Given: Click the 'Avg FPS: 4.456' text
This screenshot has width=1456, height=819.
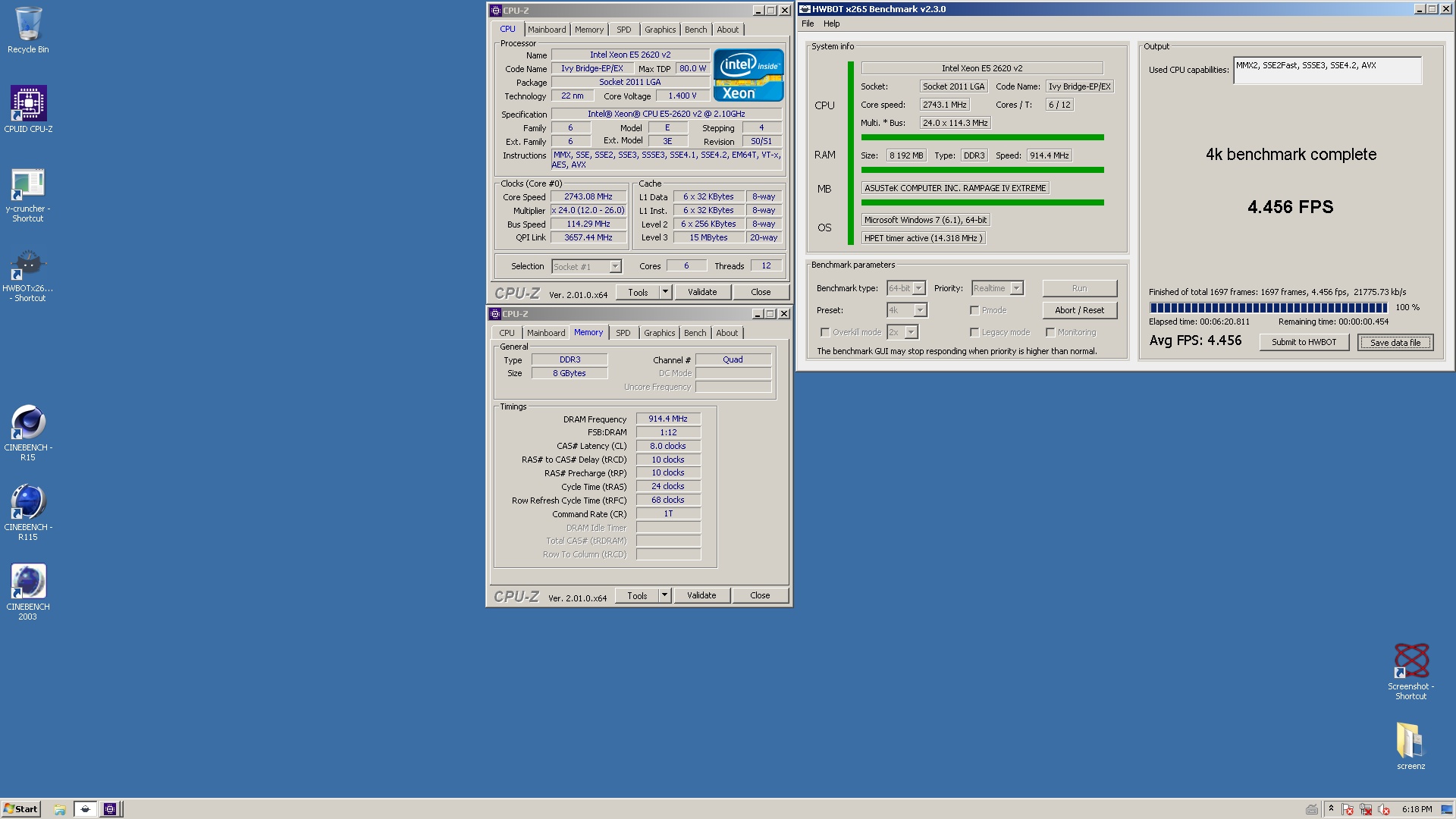Looking at the screenshot, I should pos(1195,340).
